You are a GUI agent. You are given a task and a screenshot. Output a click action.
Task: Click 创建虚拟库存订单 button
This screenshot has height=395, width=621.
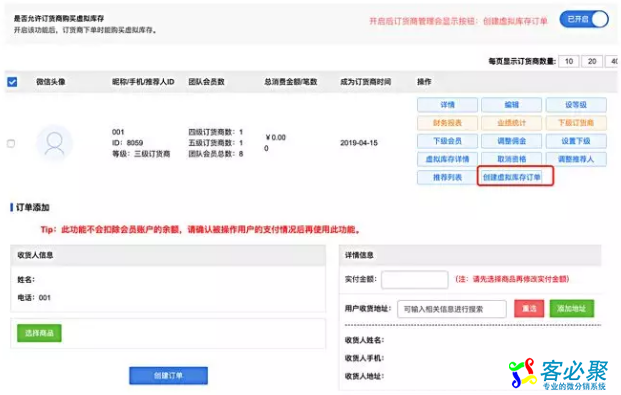(512, 177)
